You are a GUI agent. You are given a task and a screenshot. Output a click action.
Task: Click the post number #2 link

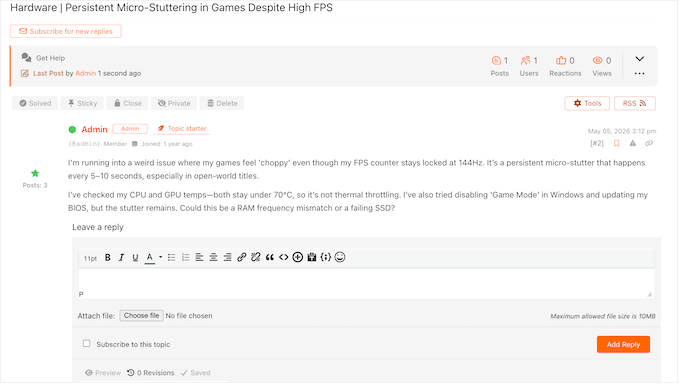point(597,144)
